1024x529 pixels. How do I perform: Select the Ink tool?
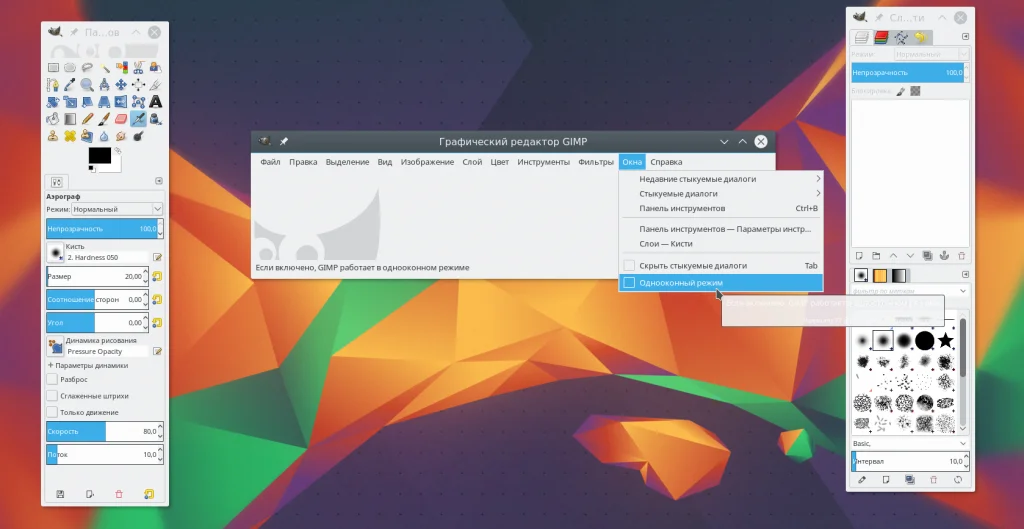click(155, 119)
